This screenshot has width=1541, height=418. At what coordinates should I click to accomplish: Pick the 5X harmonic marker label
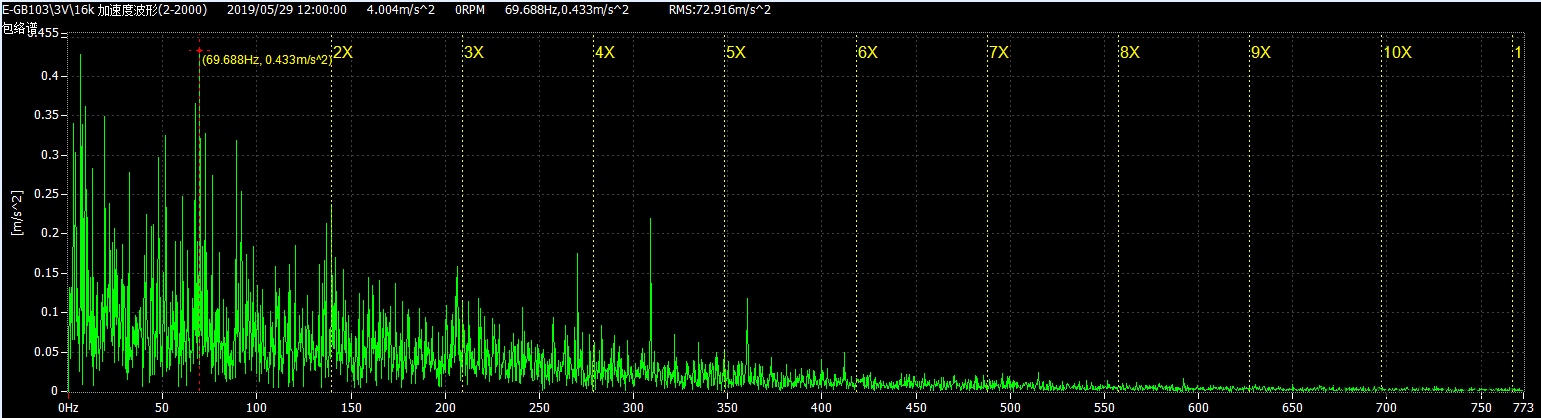[736, 52]
